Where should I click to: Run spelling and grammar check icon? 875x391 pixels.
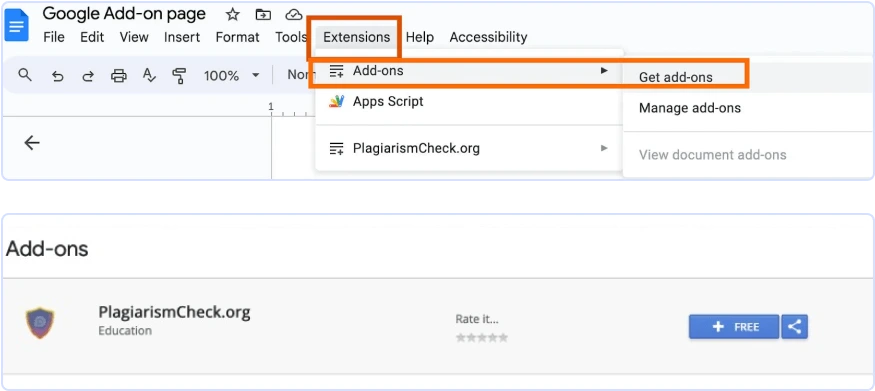click(x=149, y=75)
